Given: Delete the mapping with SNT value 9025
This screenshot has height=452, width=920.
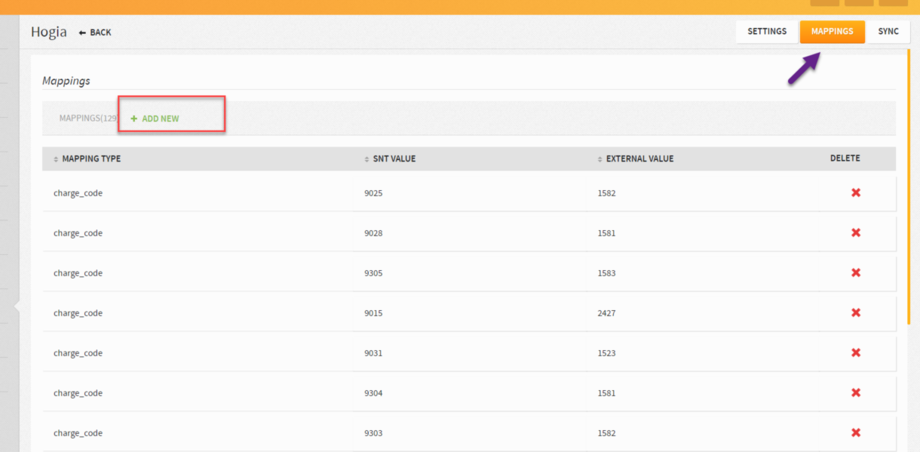Looking at the screenshot, I should click(x=855, y=193).
